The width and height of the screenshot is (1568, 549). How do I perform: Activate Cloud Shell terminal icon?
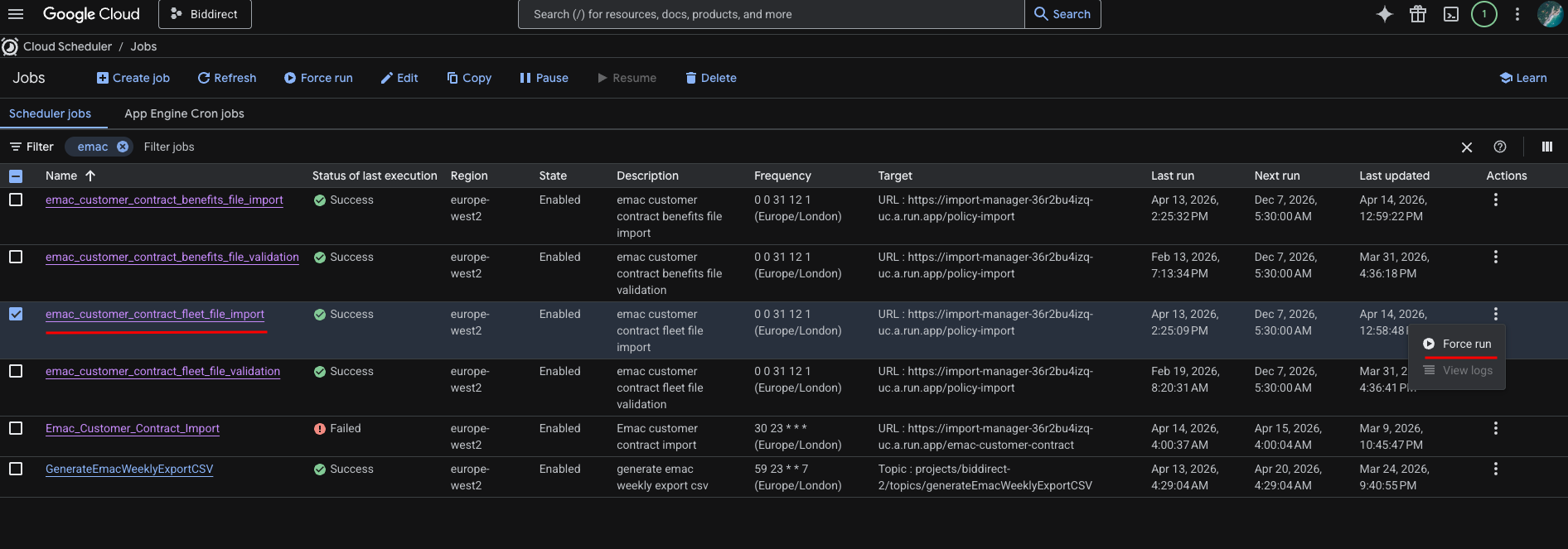coord(1451,14)
